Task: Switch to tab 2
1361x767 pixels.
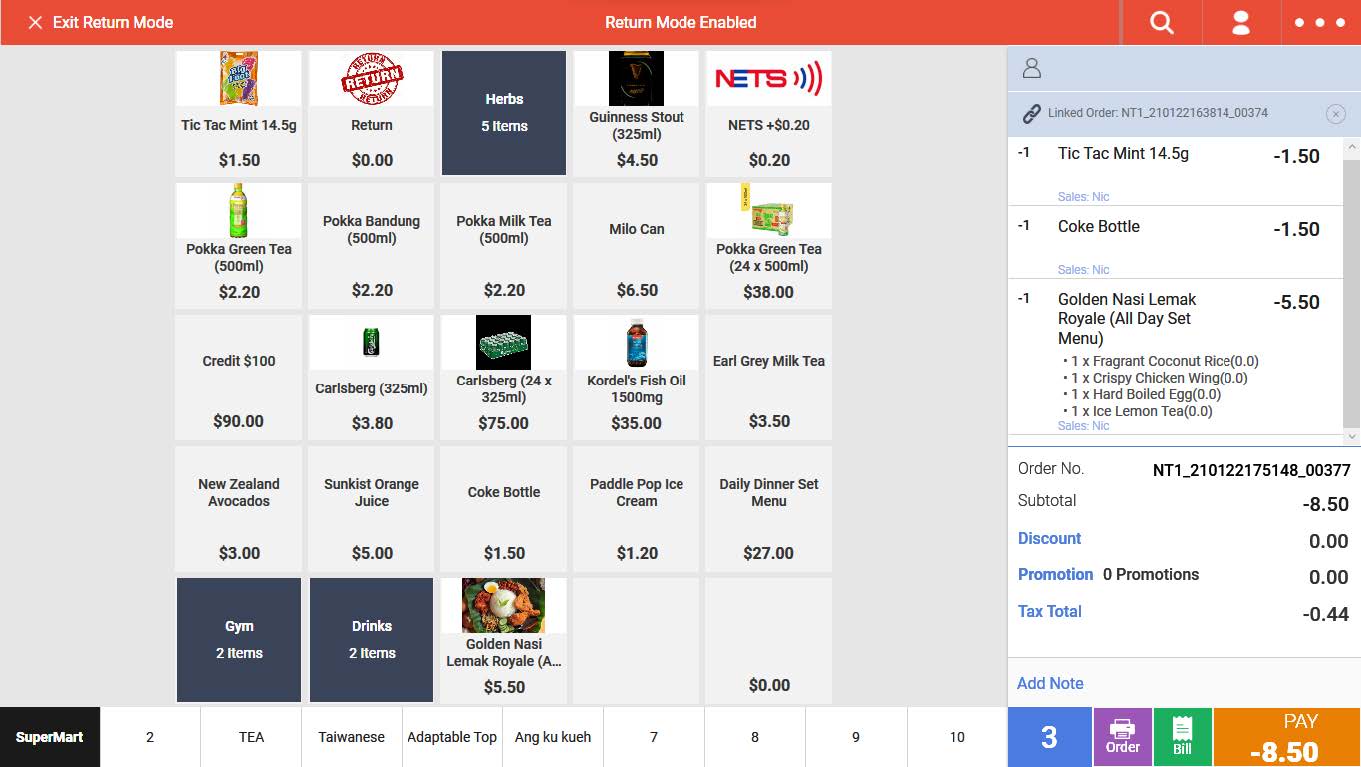Action: click(x=150, y=737)
